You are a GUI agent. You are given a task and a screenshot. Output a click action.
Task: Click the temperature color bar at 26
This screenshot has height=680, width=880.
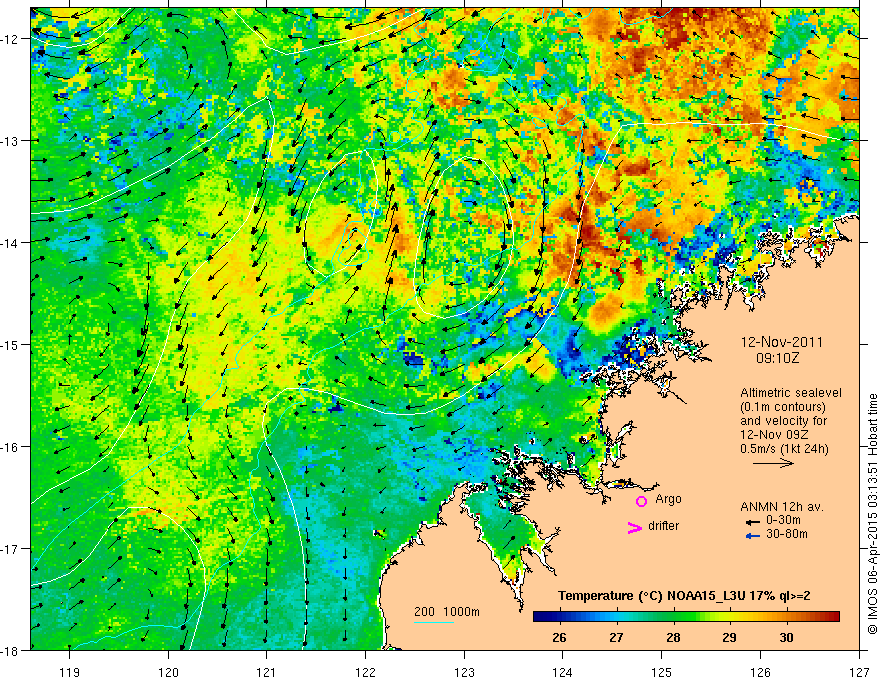[559, 617]
